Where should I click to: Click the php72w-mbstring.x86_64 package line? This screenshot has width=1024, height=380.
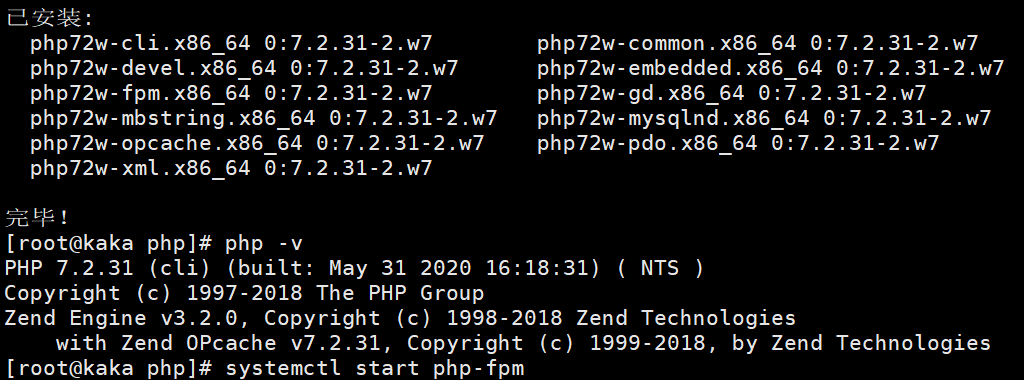264,118
